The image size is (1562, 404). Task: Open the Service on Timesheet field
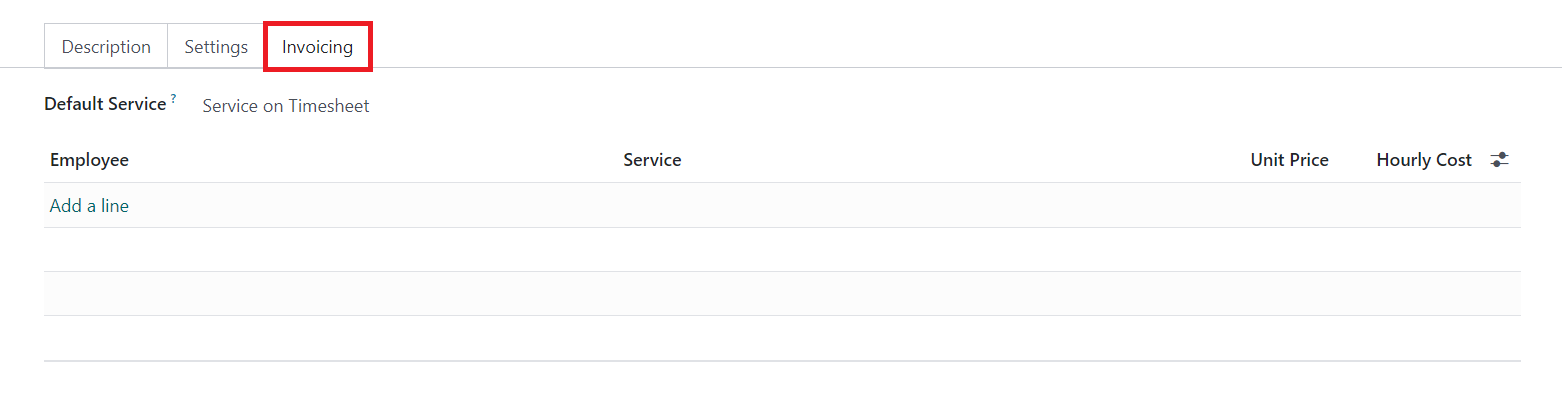coord(286,106)
